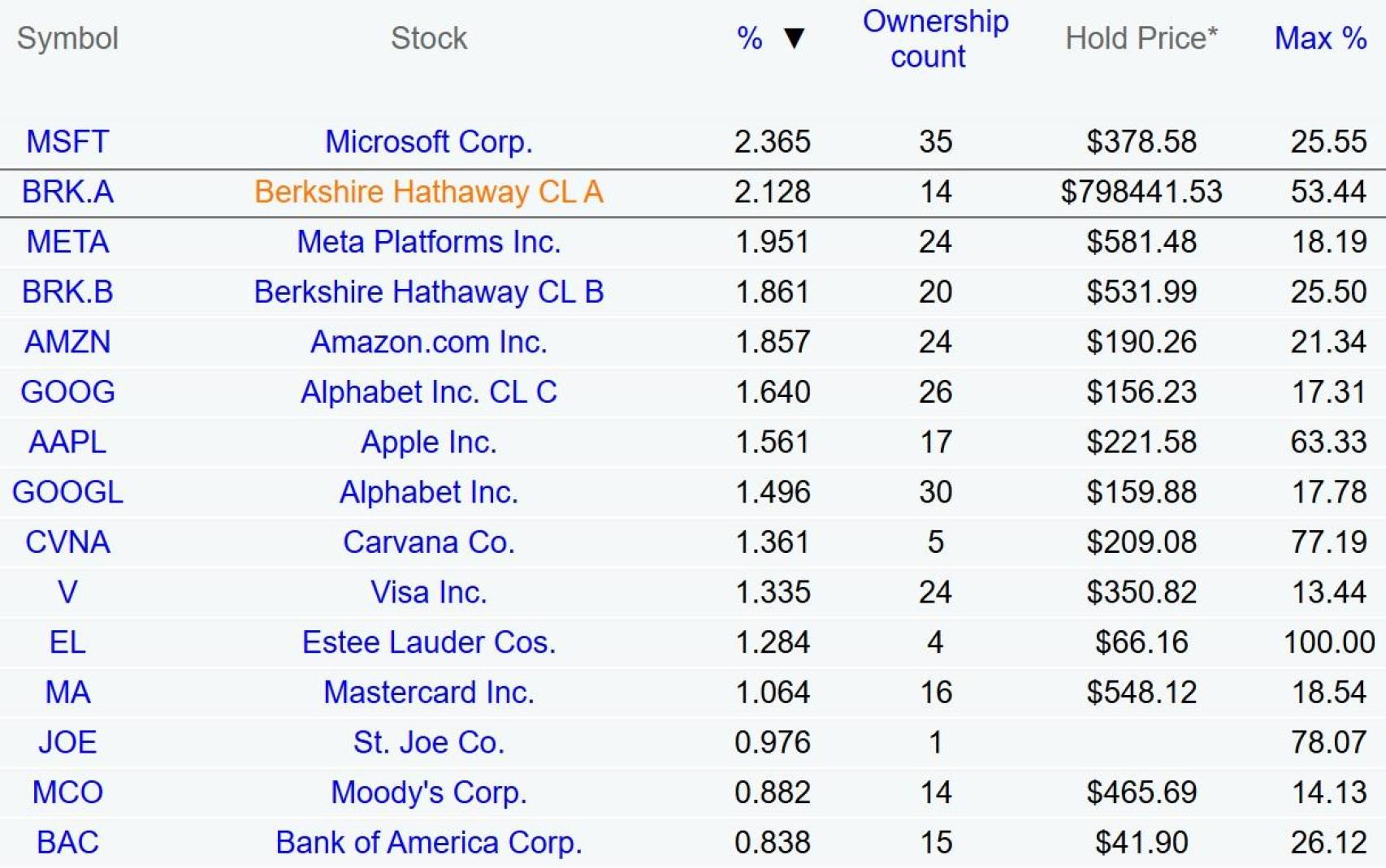Click the BRK.B ticker symbol
This screenshot has height=868, width=1386.
point(67,291)
